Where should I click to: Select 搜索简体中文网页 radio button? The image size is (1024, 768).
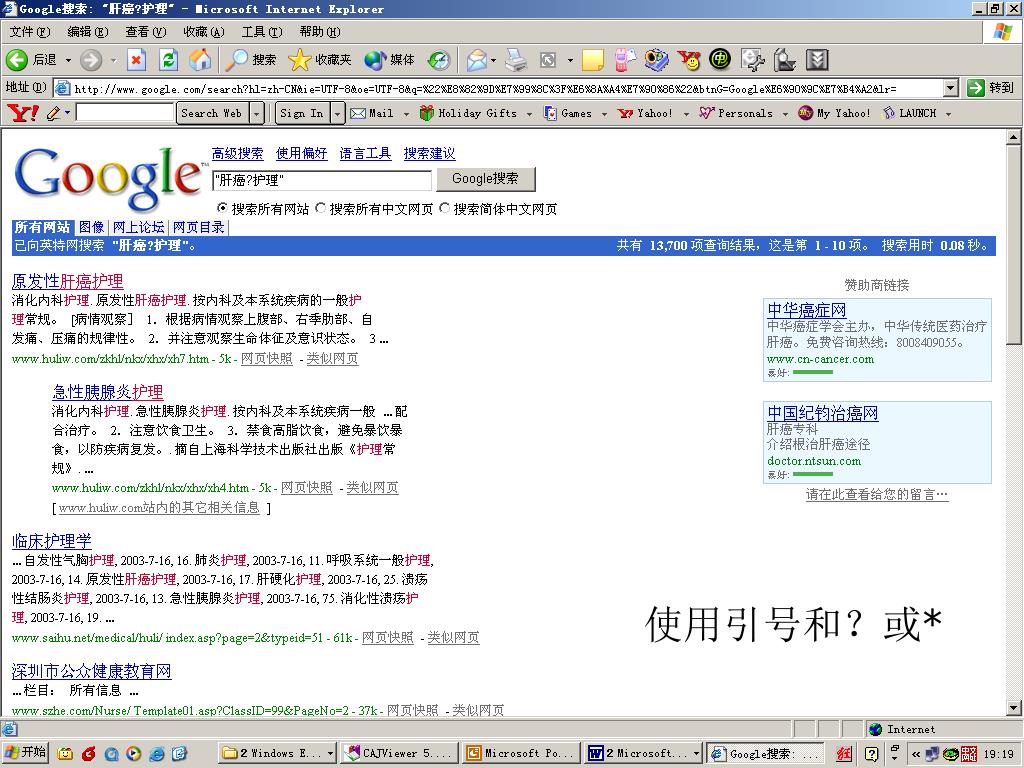[x=444, y=208]
